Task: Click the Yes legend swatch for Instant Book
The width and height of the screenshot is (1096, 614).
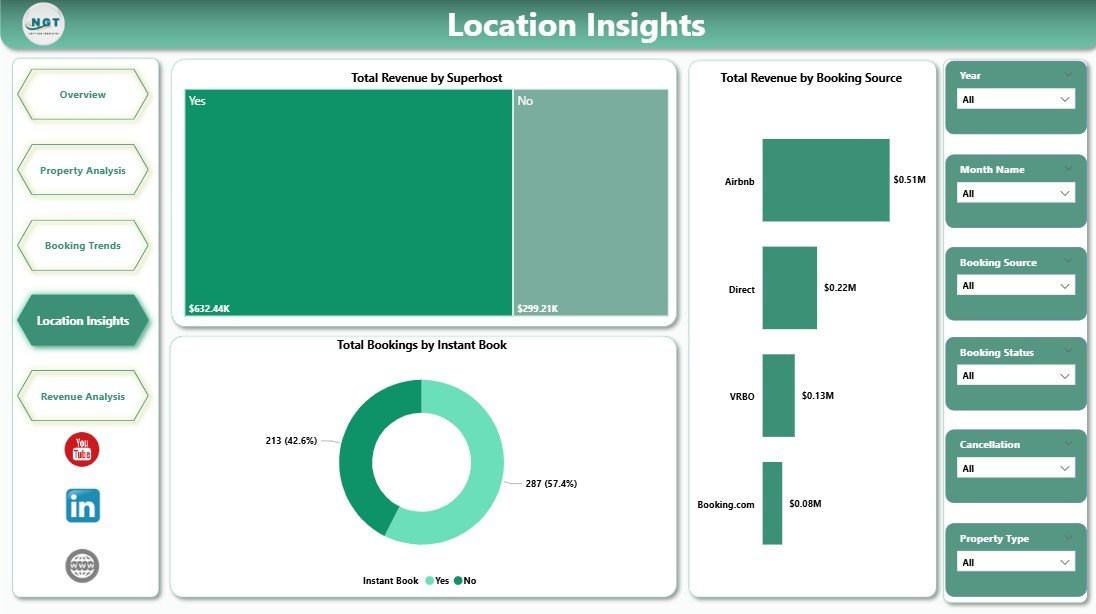Action: point(430,581)
